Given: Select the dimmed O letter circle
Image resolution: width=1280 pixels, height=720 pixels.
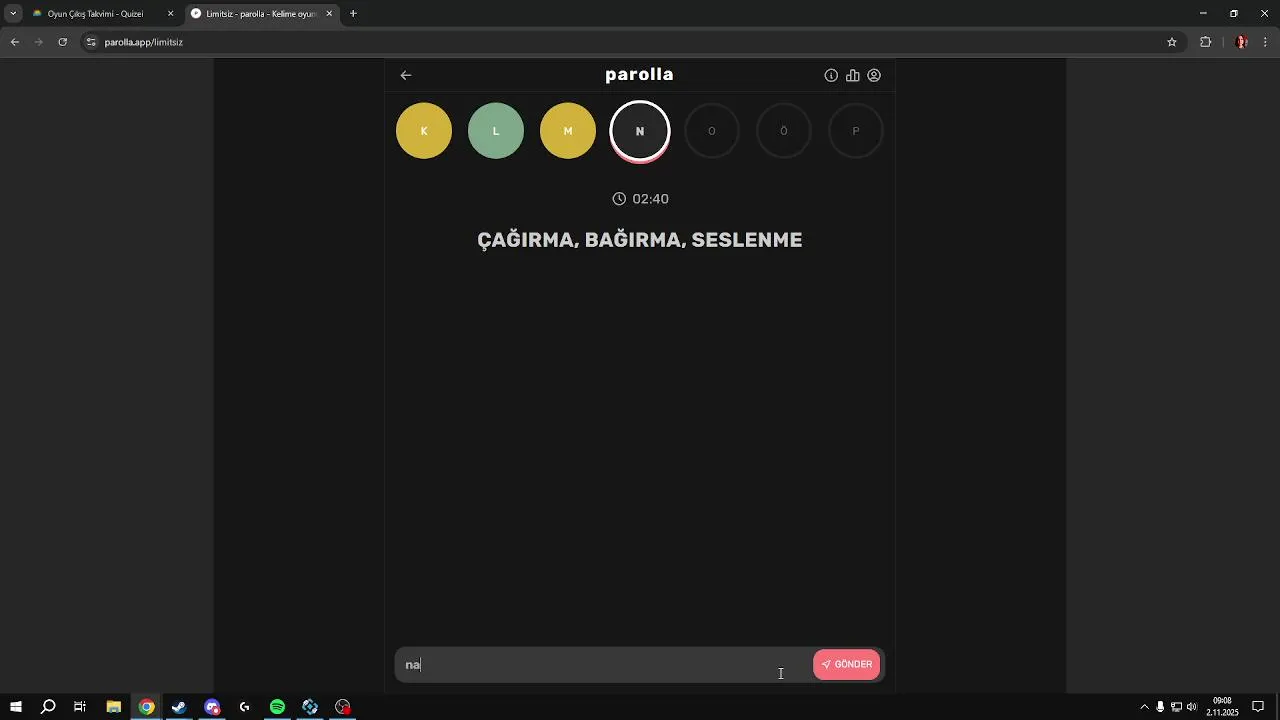Looking at the screenshot, I should (x=712, y=131).
